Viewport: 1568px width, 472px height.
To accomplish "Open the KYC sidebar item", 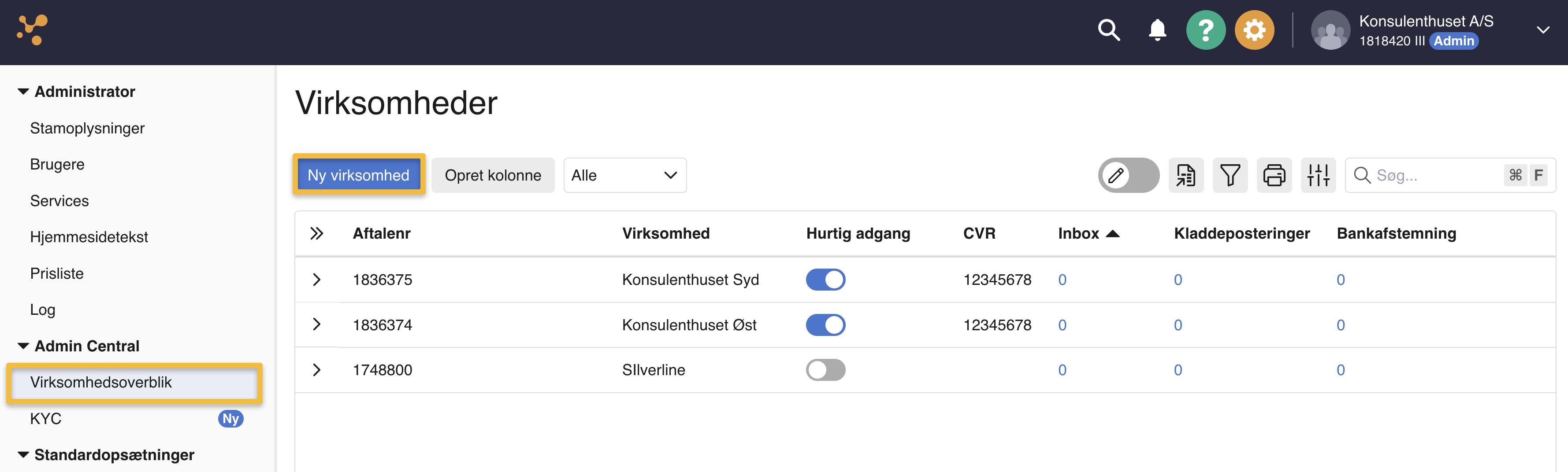I will 46,418.
